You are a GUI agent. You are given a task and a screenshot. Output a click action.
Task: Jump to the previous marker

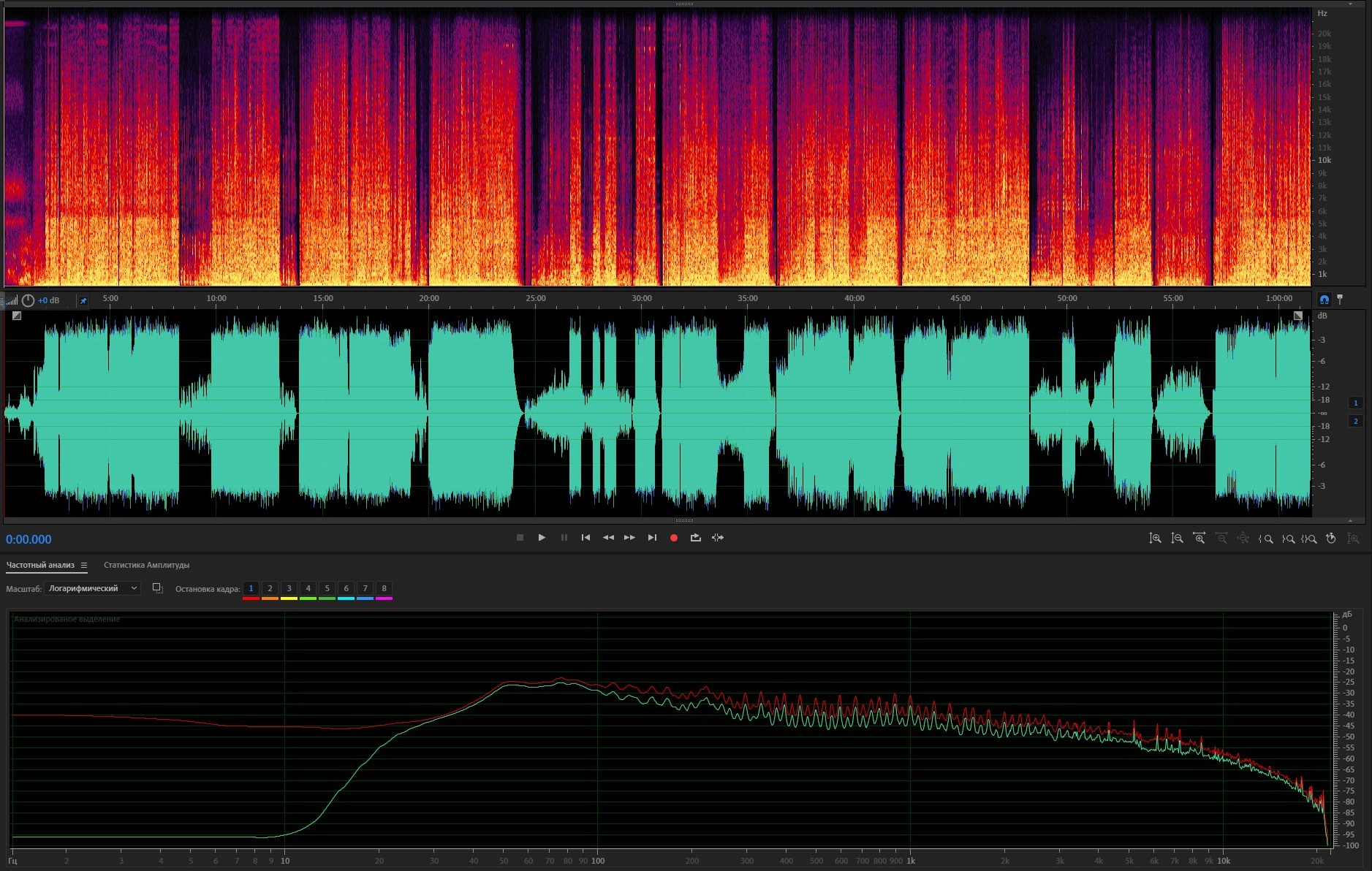(585, 538)
